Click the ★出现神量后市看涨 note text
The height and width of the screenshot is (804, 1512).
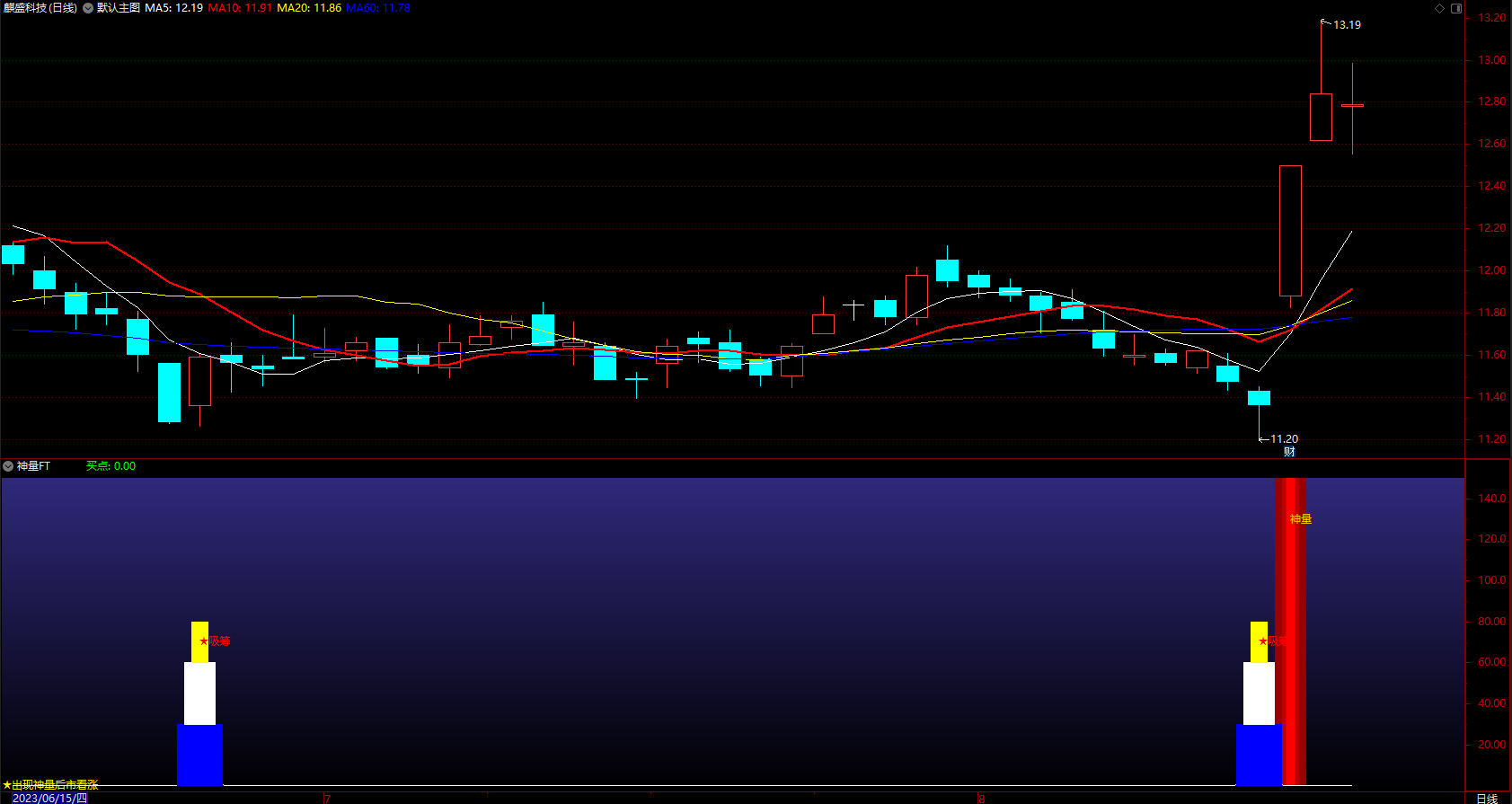50,785
